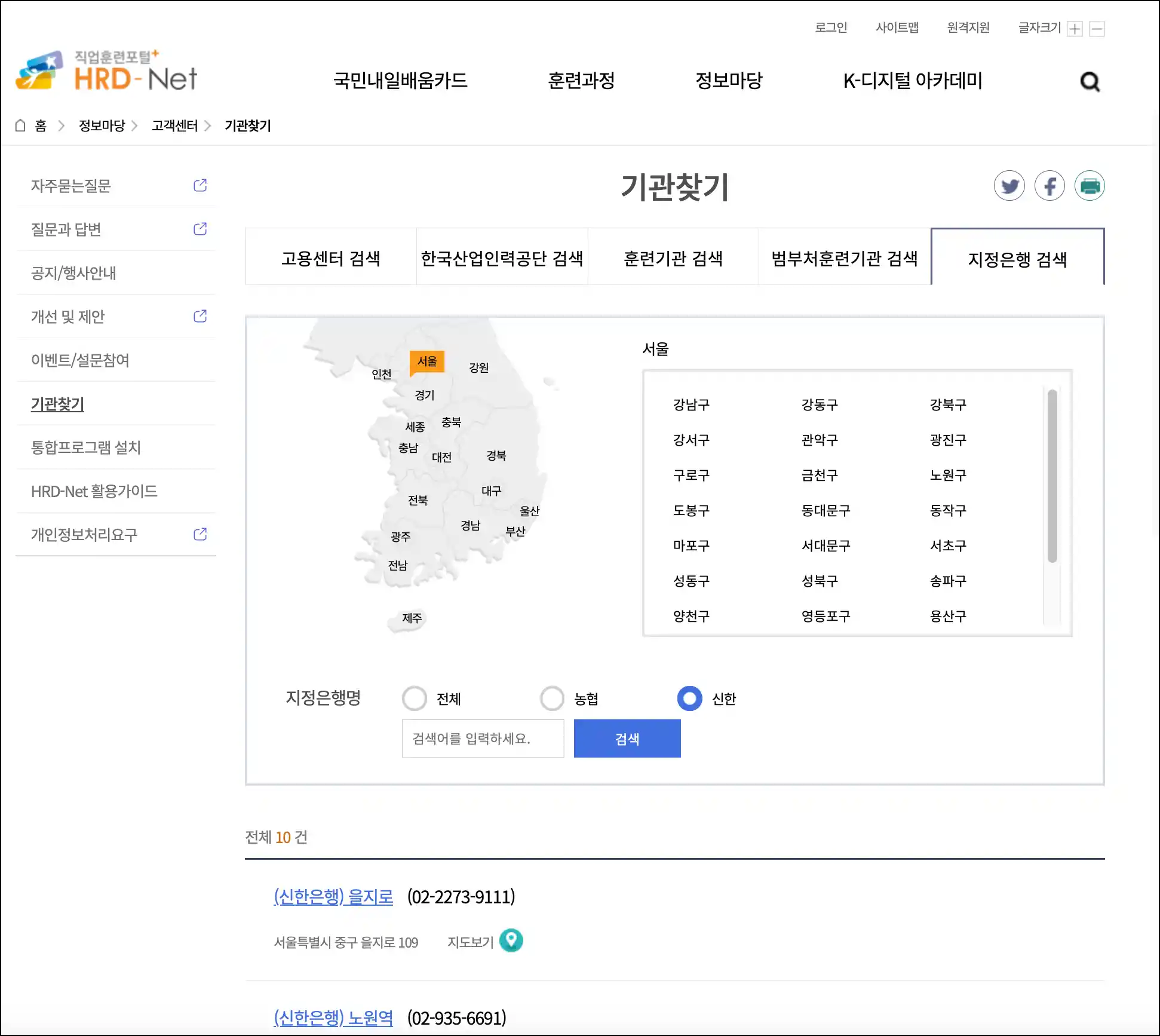Open 이벤트/설문참여 sidebar item

(x=116, y=360)
